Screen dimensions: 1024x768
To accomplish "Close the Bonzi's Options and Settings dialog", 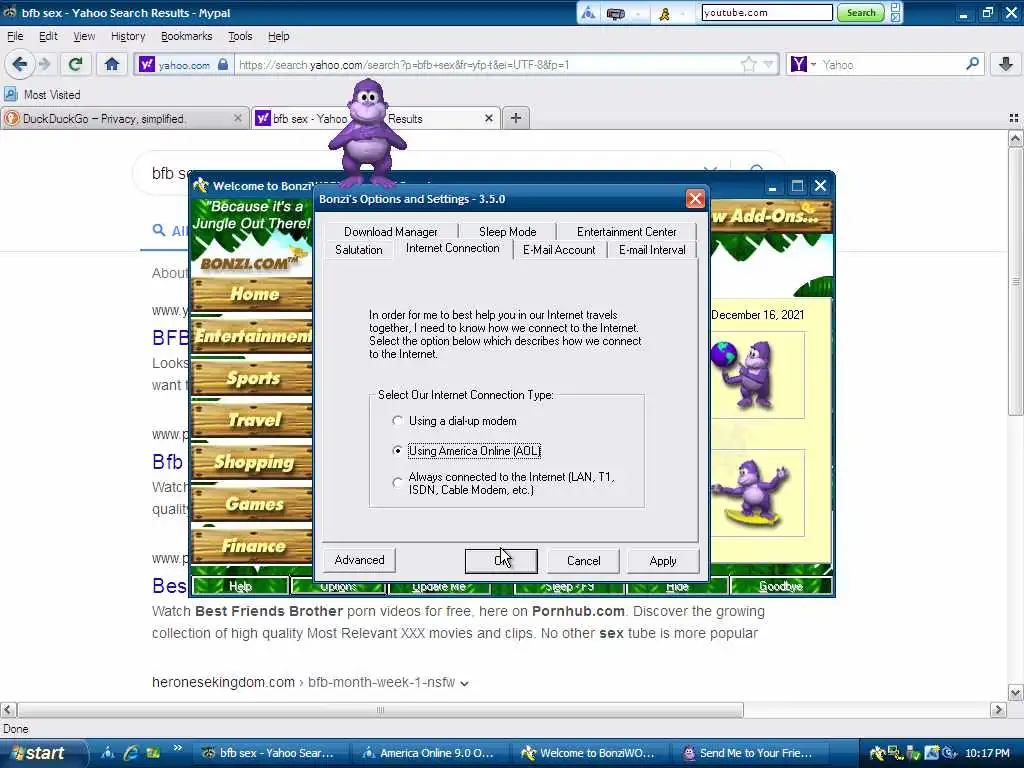I will click(695, 199).
